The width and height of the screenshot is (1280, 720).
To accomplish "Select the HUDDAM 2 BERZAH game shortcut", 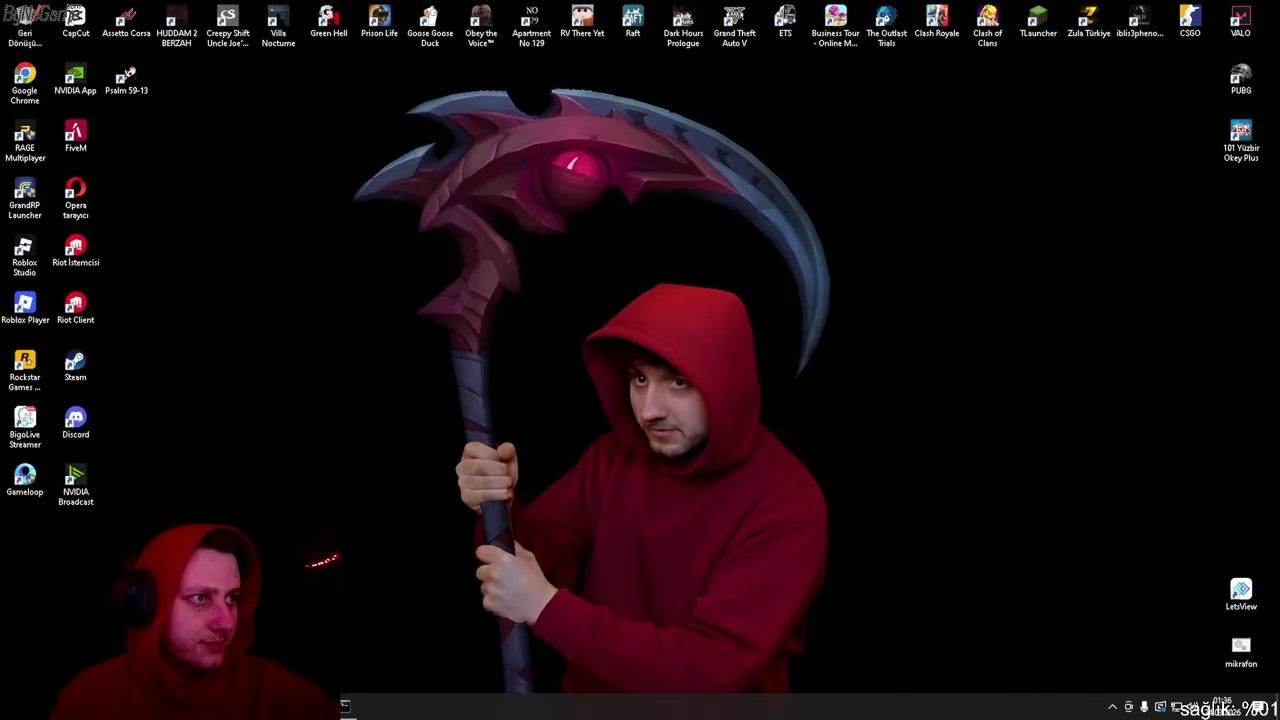I will [x=177, y=26].
